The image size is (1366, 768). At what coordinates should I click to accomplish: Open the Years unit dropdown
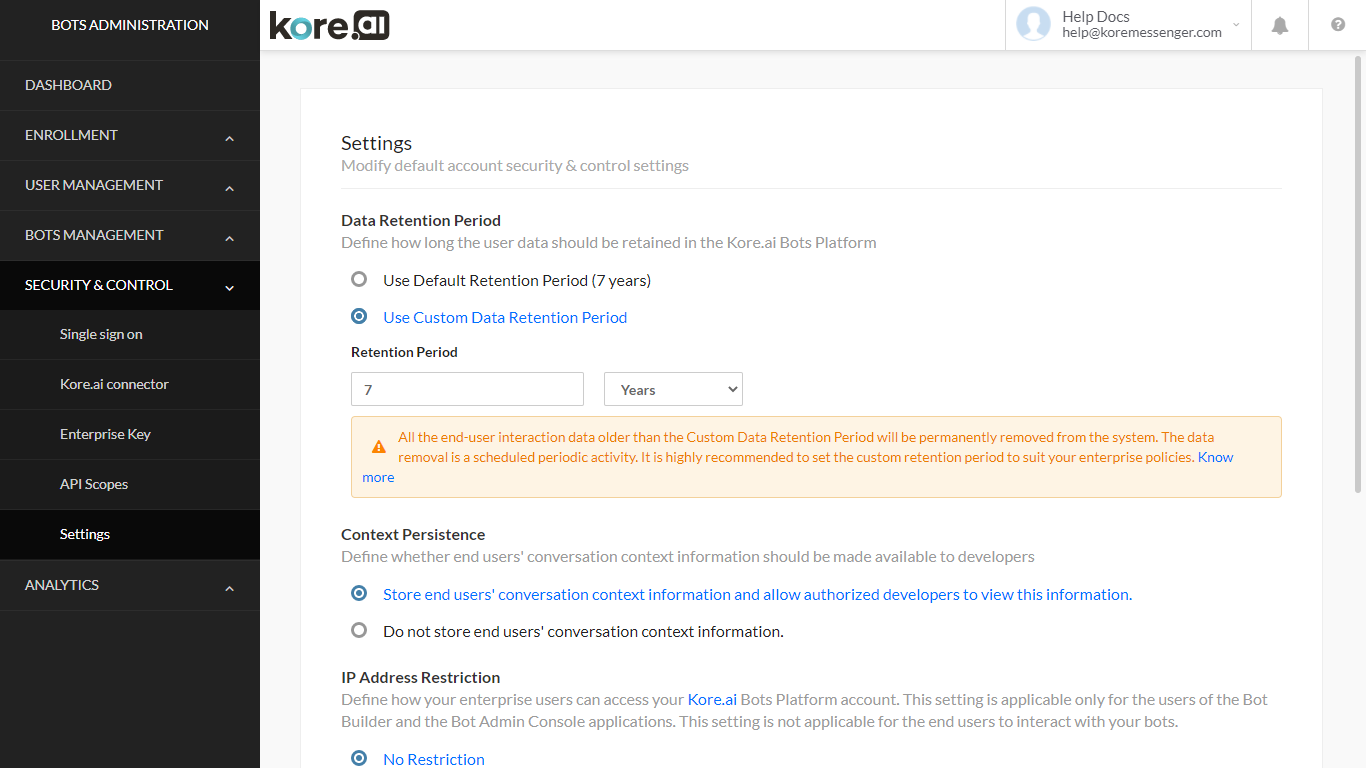point(672,389)
